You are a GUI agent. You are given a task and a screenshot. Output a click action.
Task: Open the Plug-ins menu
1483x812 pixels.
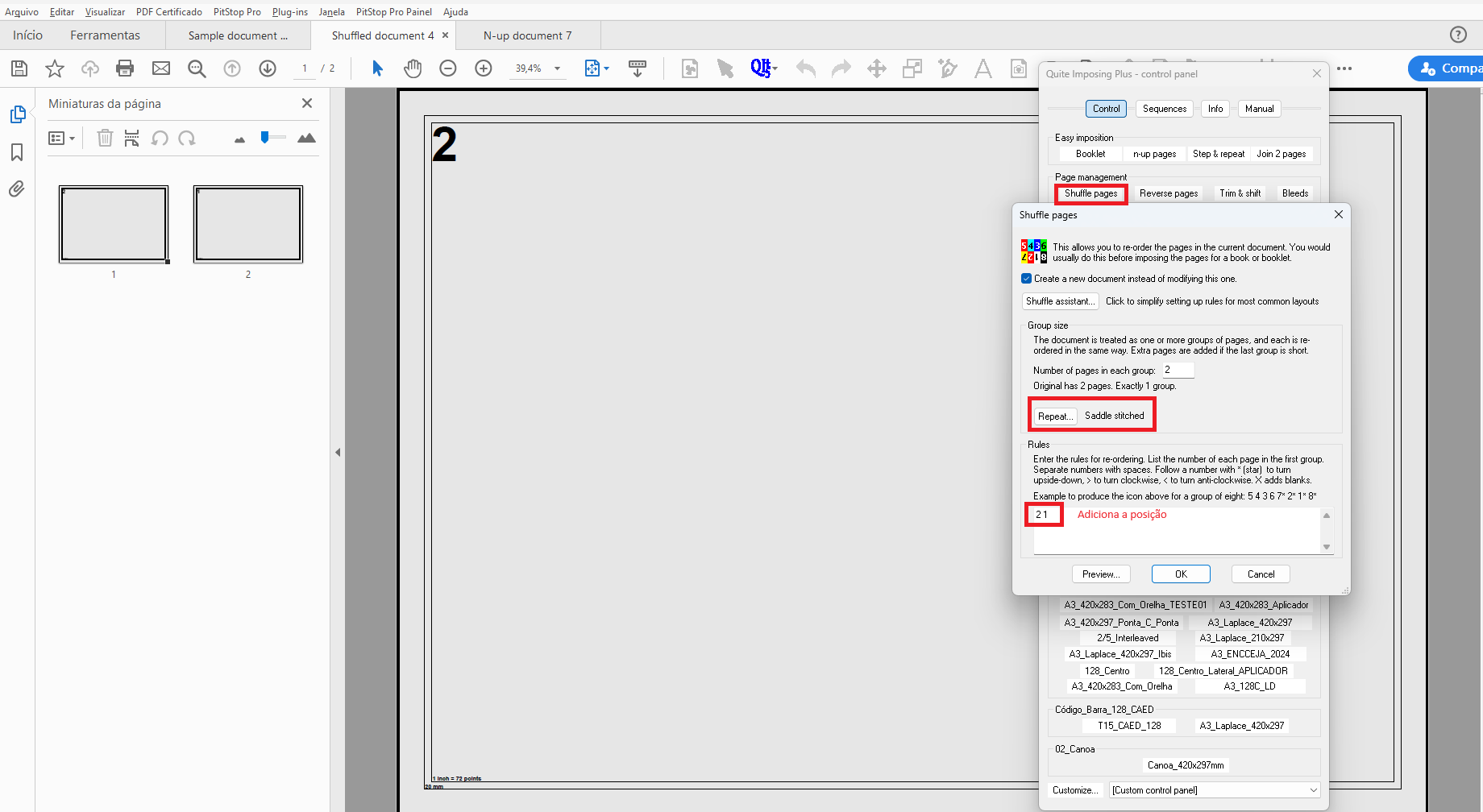click(x=290, y=12)
